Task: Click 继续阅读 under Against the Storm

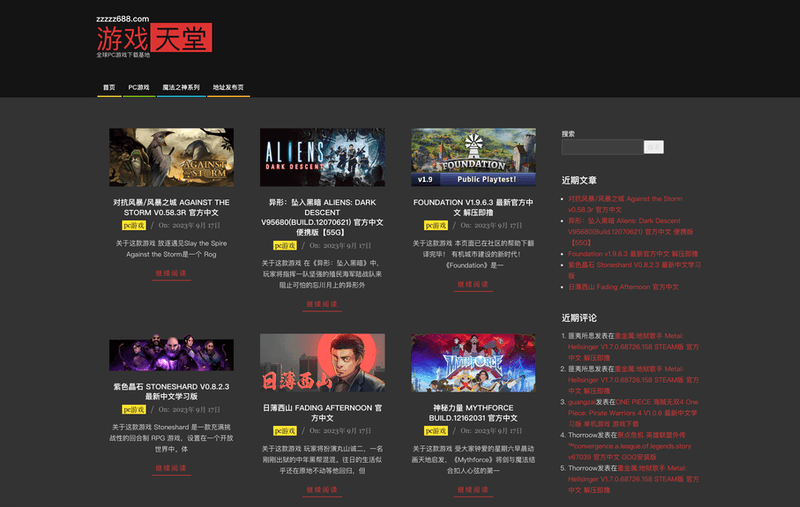Action: coord(171,274)
